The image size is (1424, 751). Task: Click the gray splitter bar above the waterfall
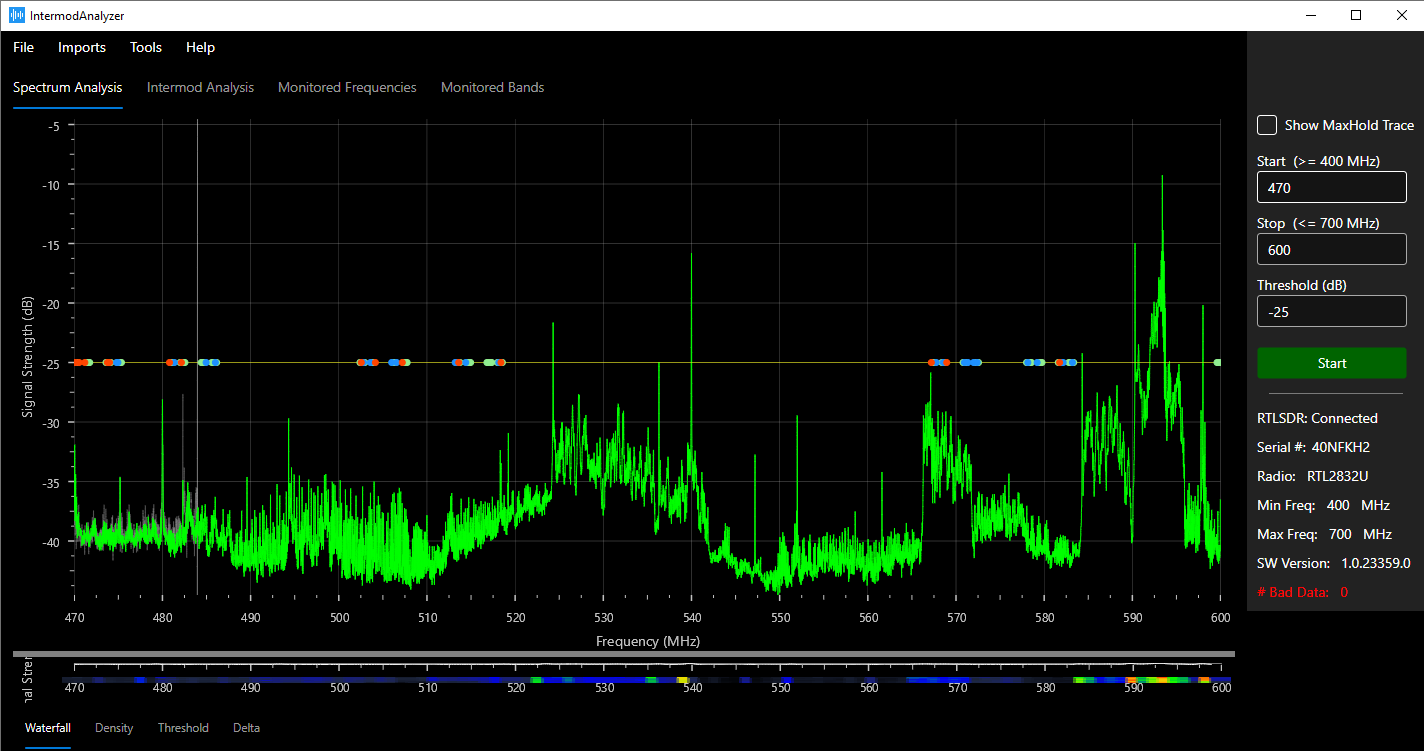tap(623, 654)
